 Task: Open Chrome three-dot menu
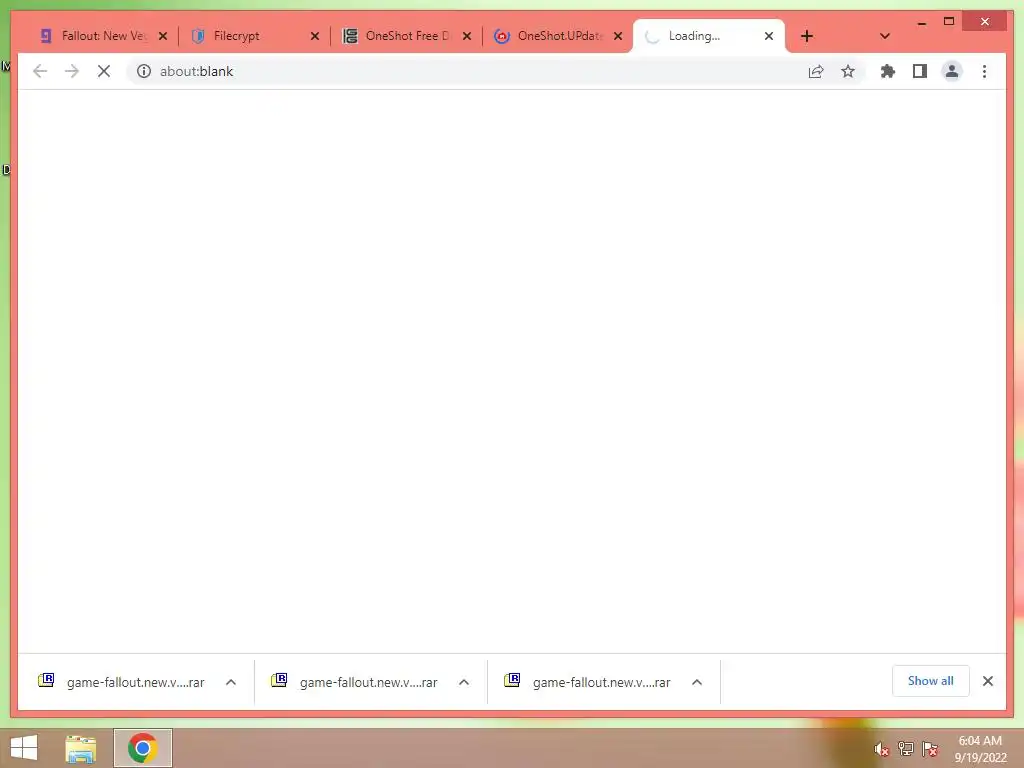(984, 71)
